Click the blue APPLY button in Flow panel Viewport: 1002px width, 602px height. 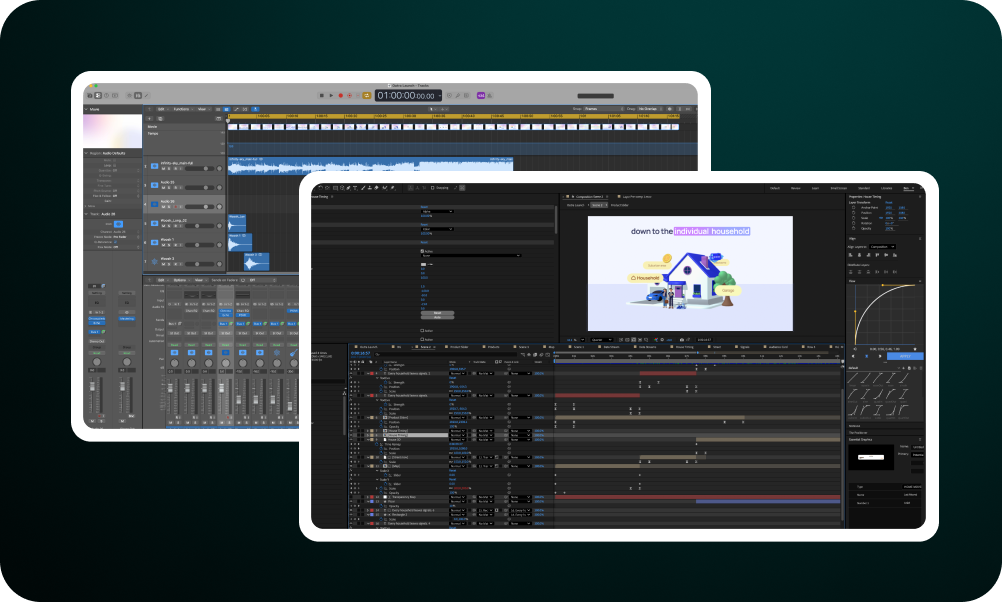[905, 356]
